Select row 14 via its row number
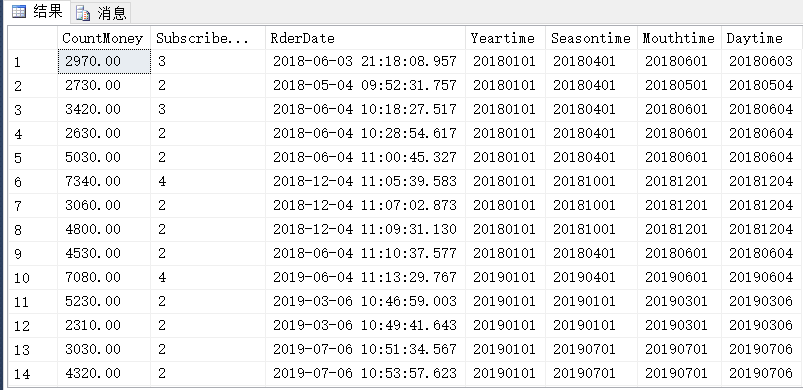Viewport: 803px width, 390px height. coord(33,374)
